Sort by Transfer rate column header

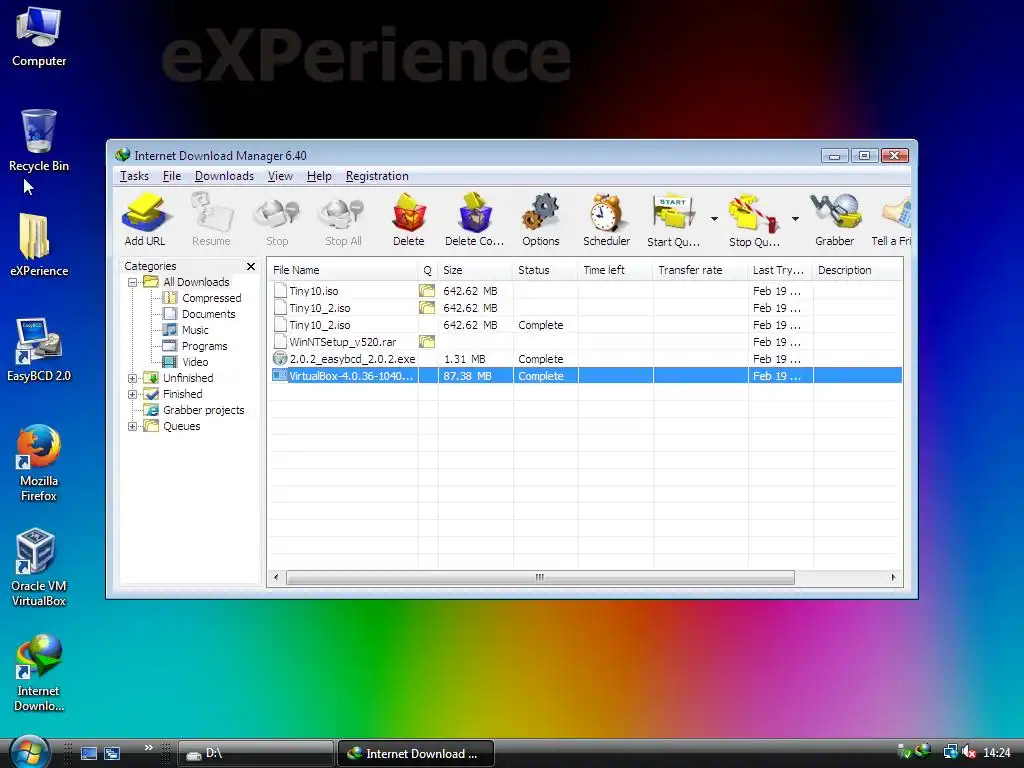tap(700, 270)
